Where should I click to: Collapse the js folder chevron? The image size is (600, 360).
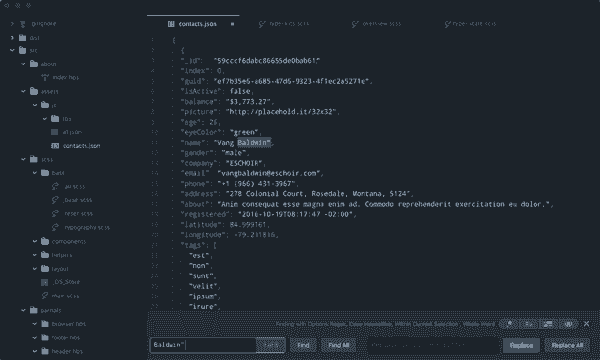(35, 105)
